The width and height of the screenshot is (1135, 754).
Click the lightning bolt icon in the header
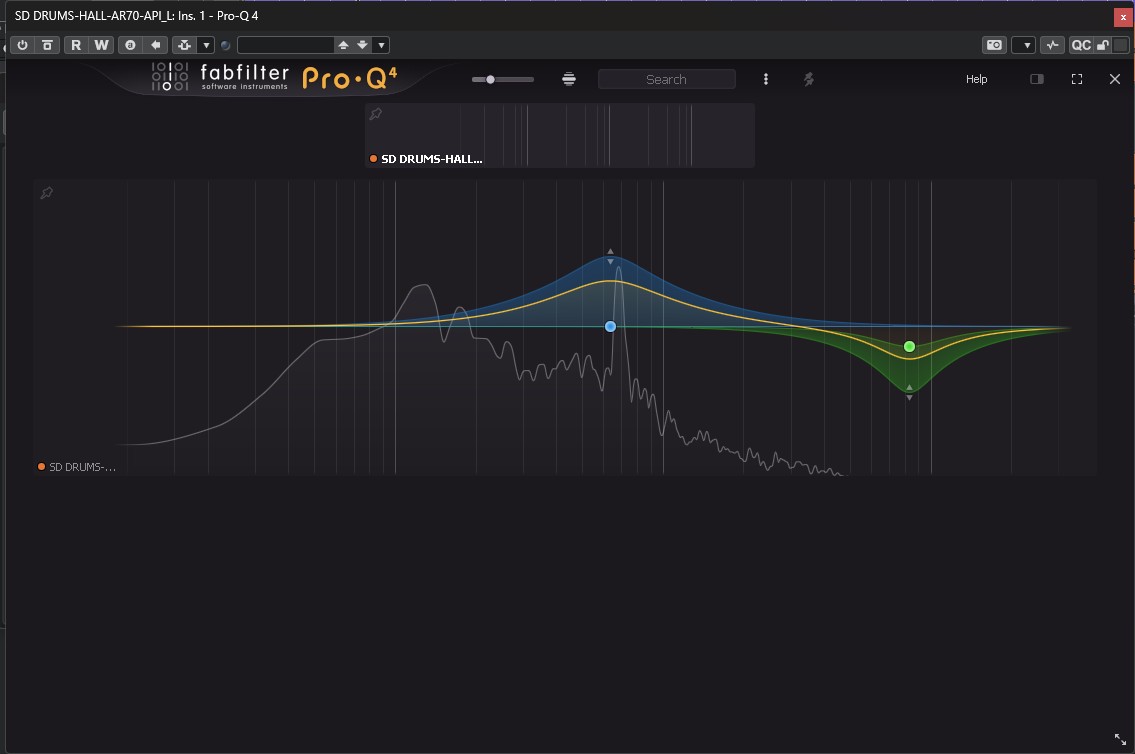(x=808, y=79)
